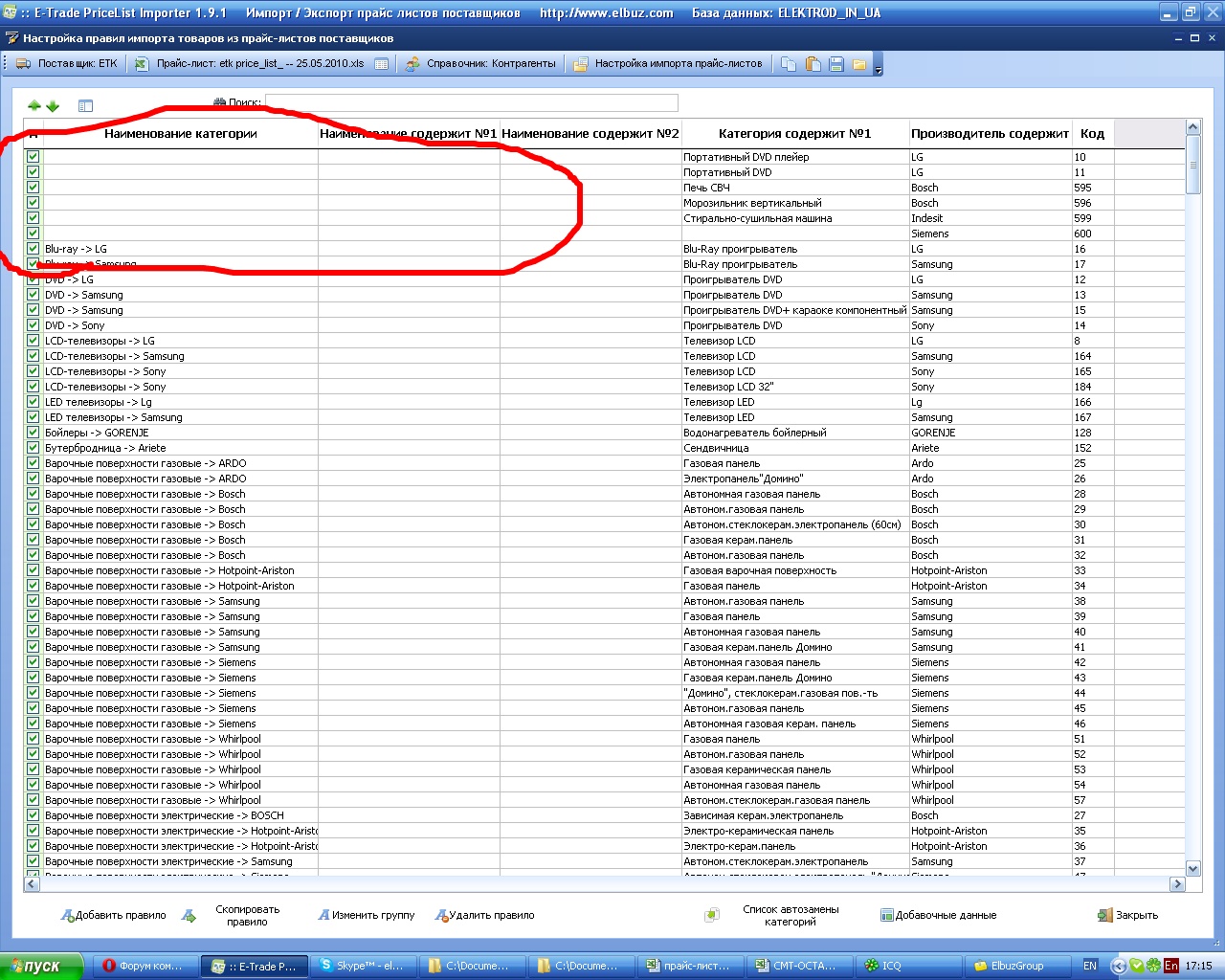Move selected rule up with green arrow

tap(34, 106)
